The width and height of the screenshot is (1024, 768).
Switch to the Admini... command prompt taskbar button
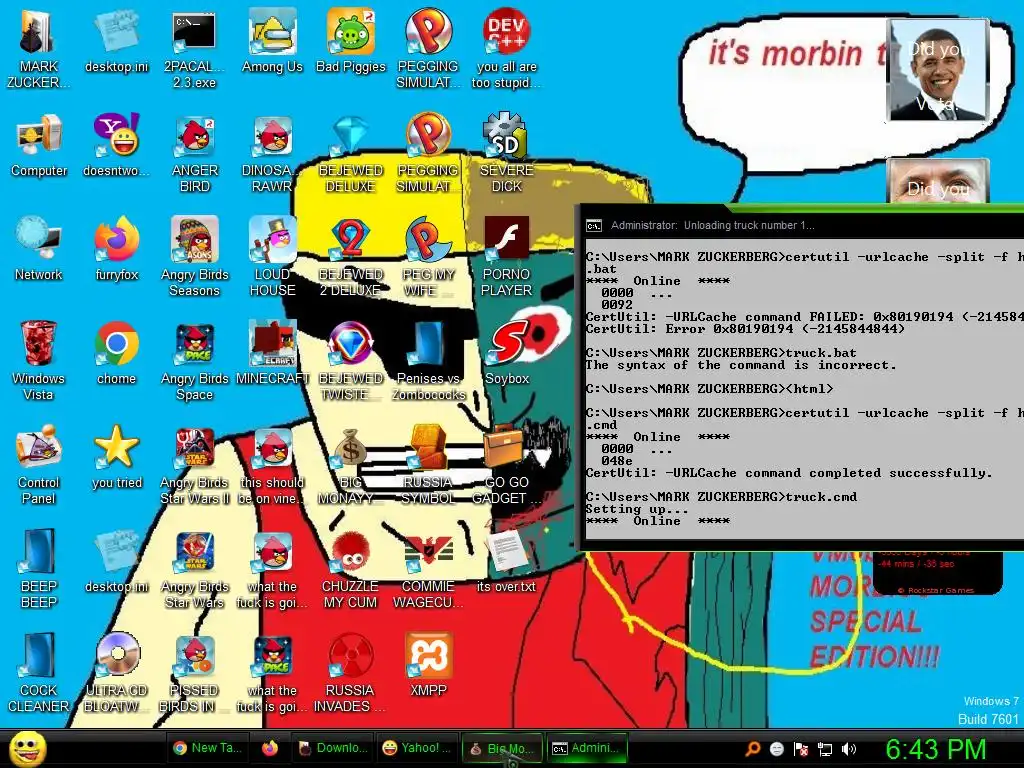[x=586, y=748]
